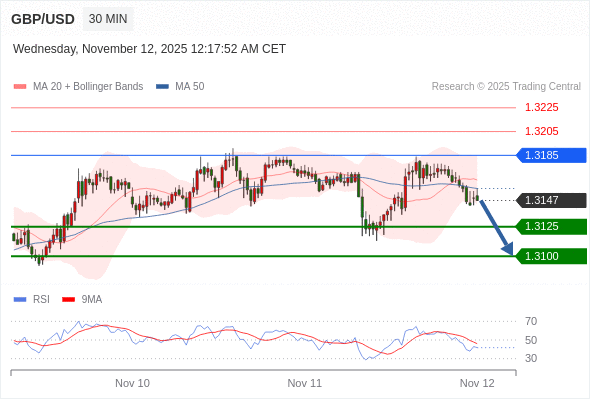Click the Nov 11 date axis label
Screen dimensions: 590x400
point(305,383)
